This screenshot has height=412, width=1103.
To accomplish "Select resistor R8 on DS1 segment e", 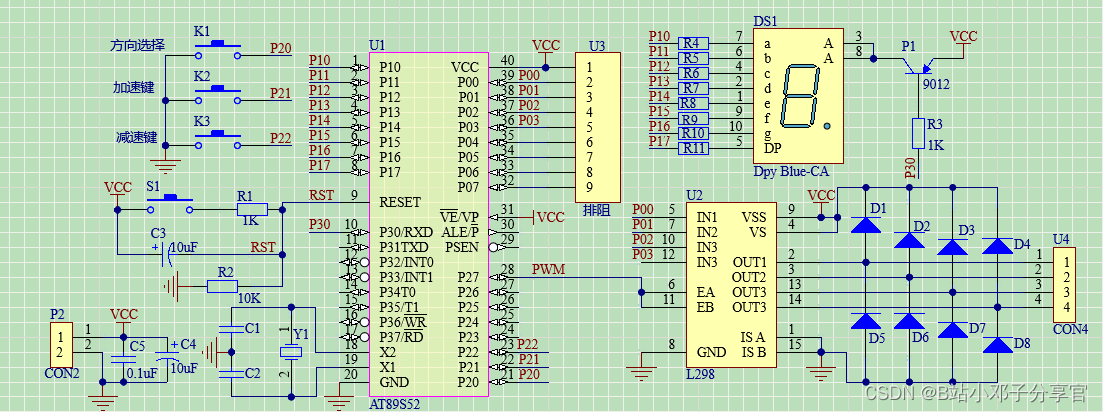I will click(x=694, y=103).
